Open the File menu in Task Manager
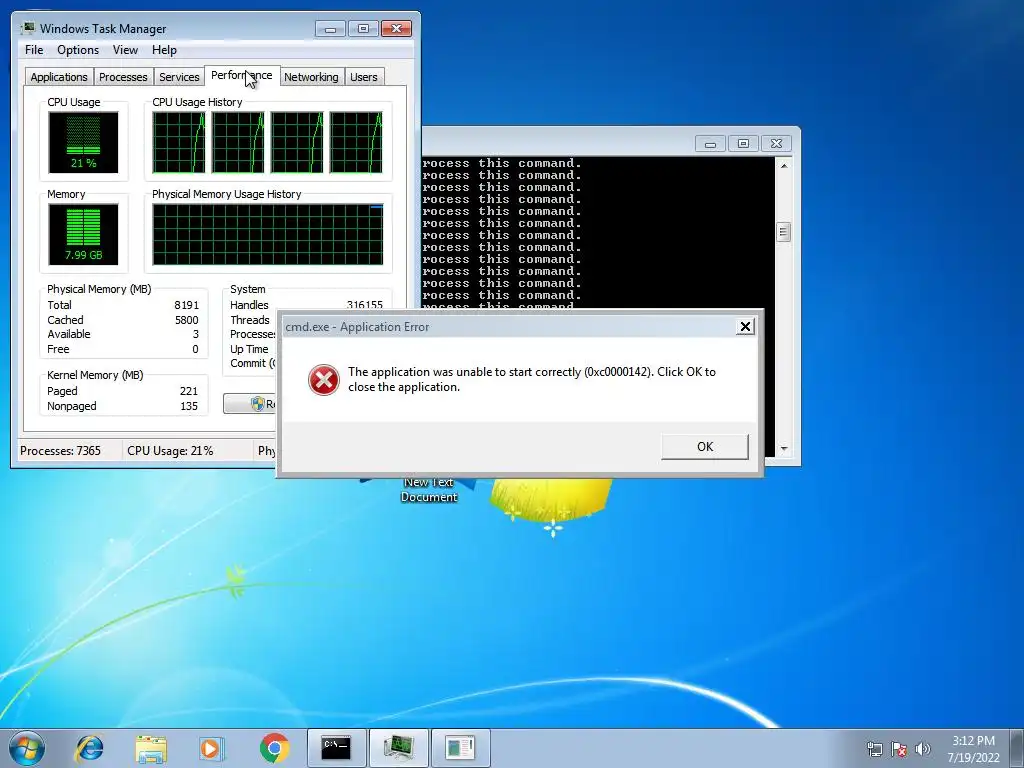The width and height of the screenshot is (1024, 768). tap(34, 50)
